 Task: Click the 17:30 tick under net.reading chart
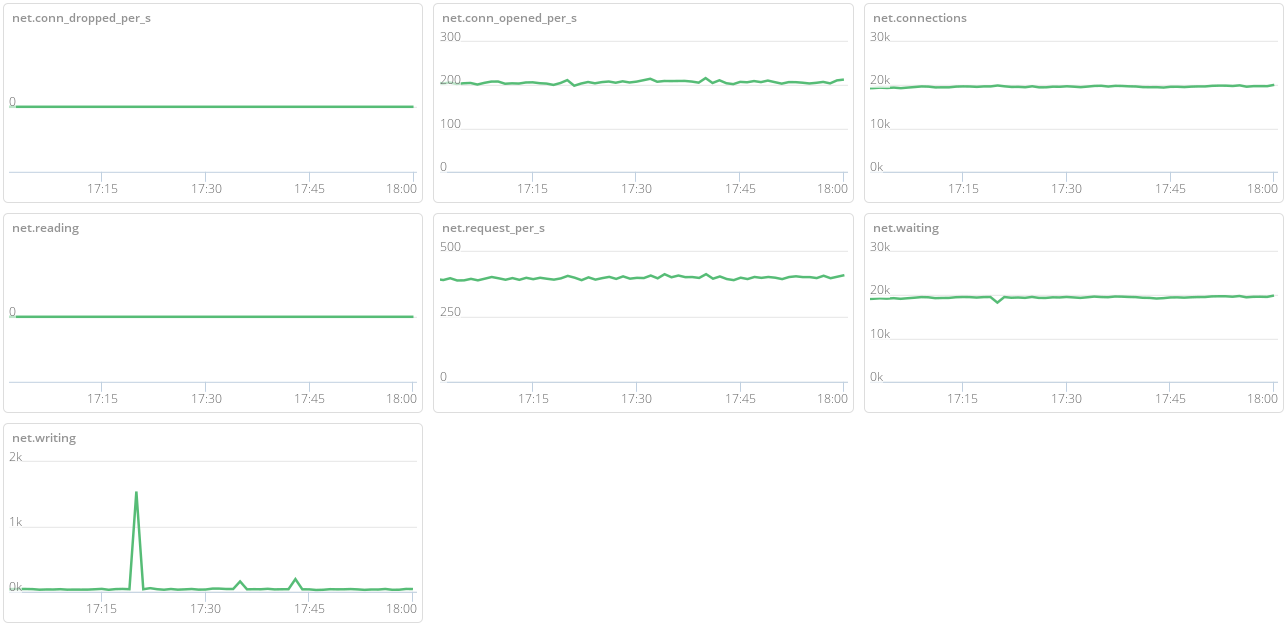pos(206,398)
